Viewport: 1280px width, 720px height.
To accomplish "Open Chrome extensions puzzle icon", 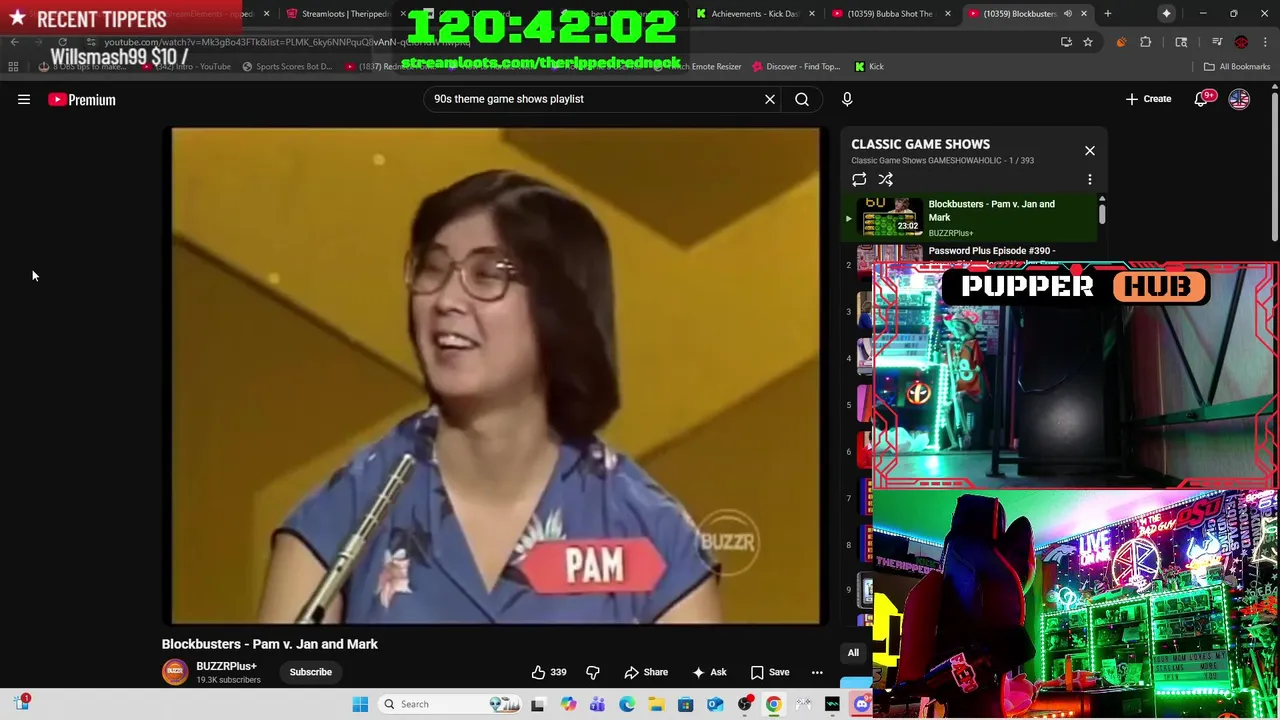I will tap(1146, 42).
